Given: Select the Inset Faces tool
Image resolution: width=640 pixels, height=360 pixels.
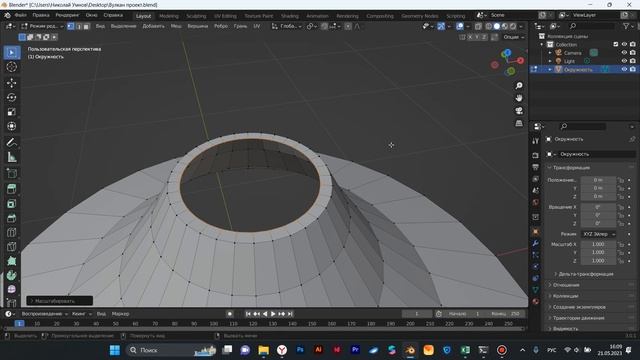Looking at the screenshot, I should point(11,204).
